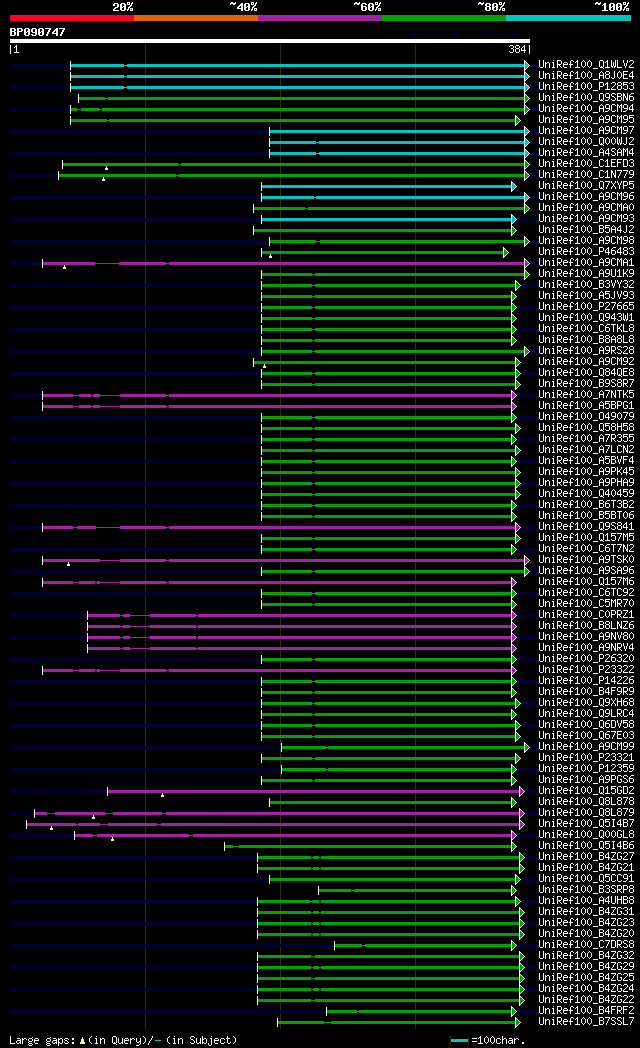This screenshot has width=640, height=1048.
Task: Open UniRef100_Q00WJ2 entry label
Action: pos(586,142)
